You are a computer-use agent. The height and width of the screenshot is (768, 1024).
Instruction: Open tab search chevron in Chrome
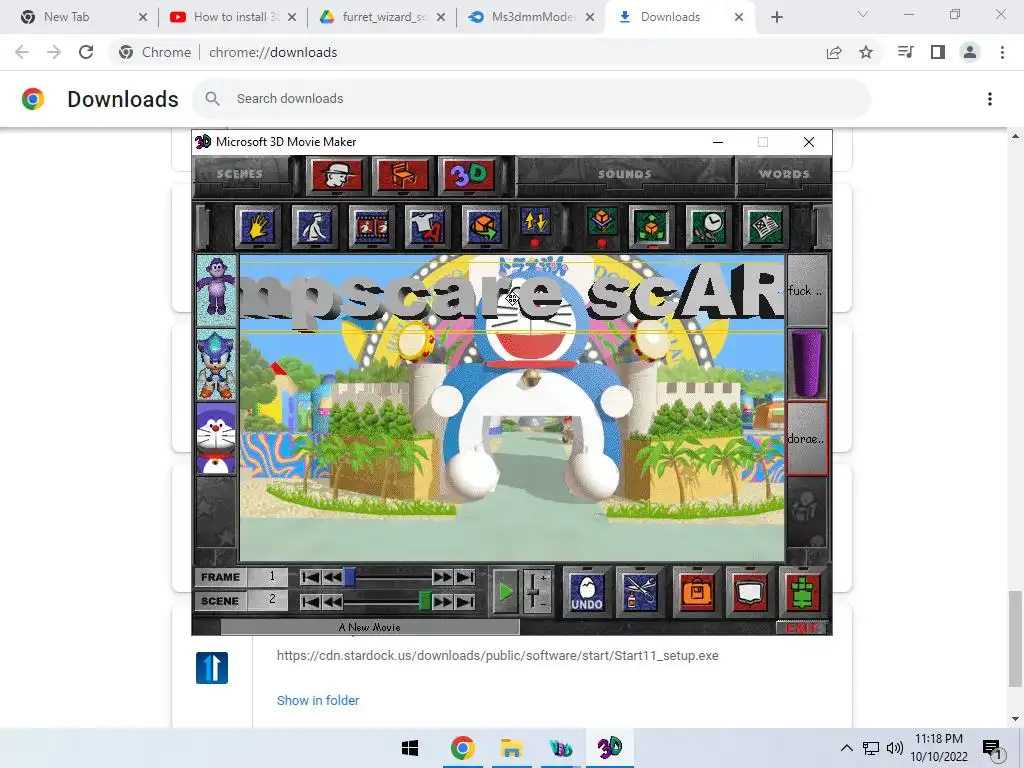point(863,14)
